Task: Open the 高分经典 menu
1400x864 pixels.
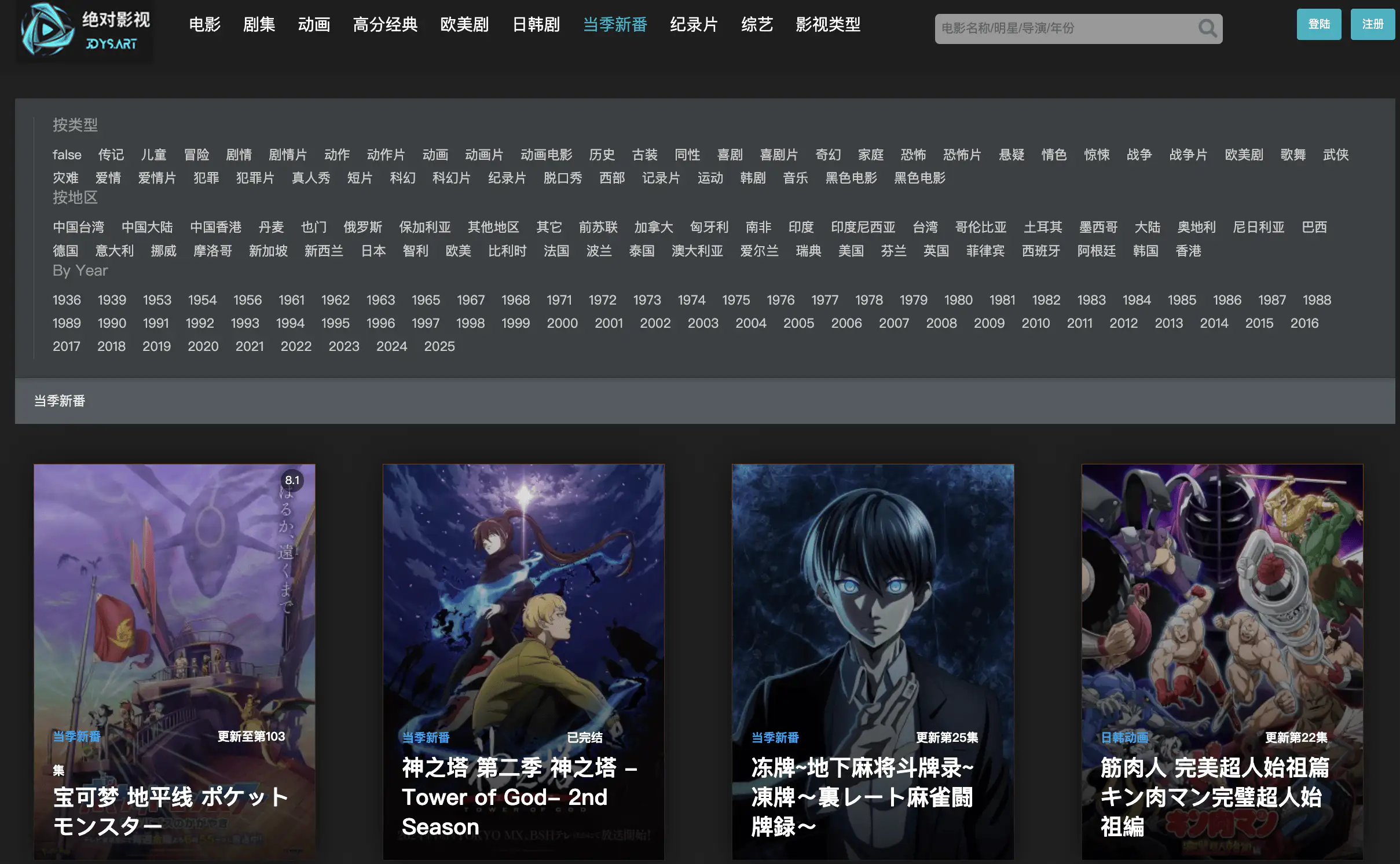Action: (x=385, y=24)
